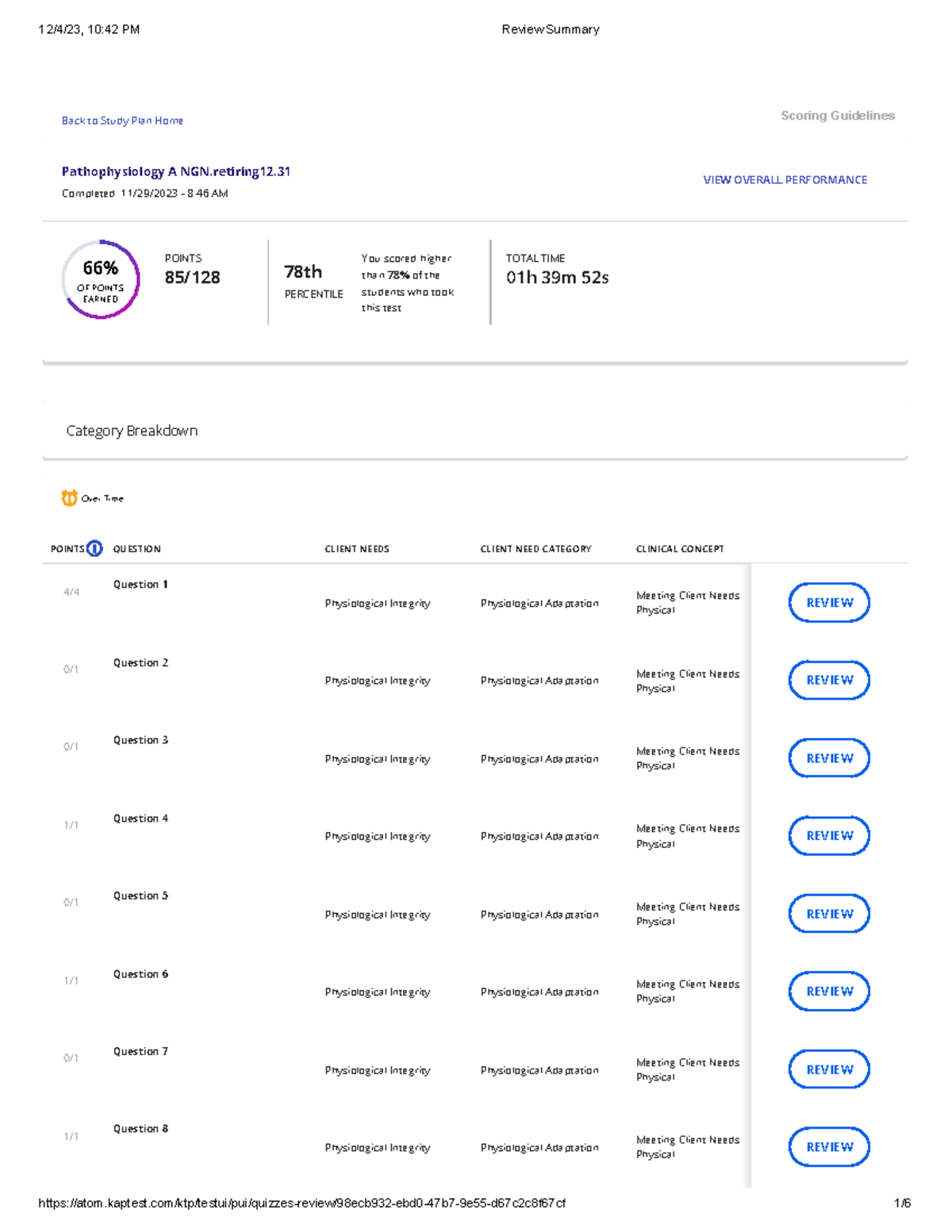Click total time 01h 39m 52s
The width and height of the screenshot is (952, 1232).
click(x=558, y=278)
